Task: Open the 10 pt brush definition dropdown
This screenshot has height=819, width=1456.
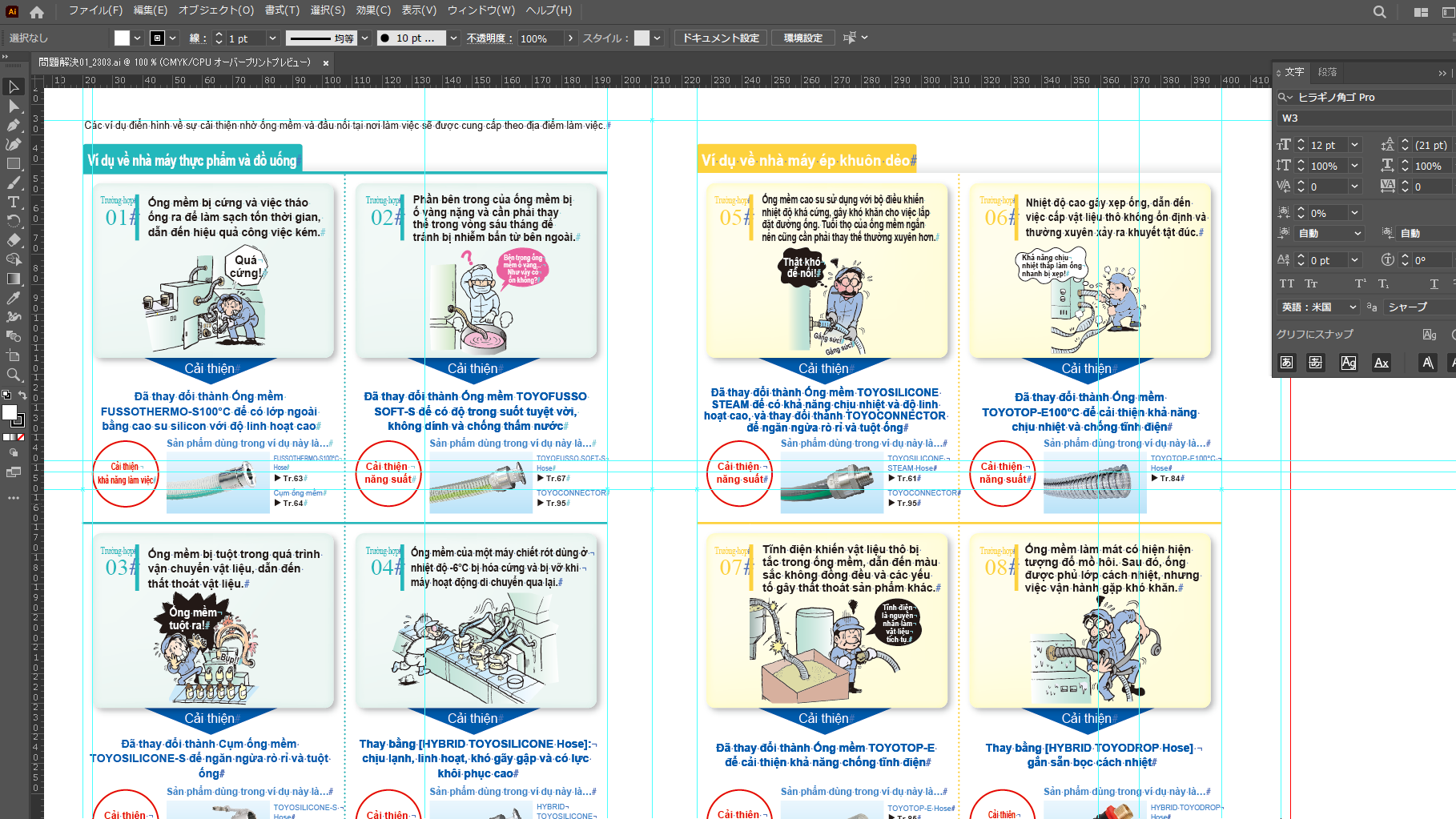Action: (453, 38)
